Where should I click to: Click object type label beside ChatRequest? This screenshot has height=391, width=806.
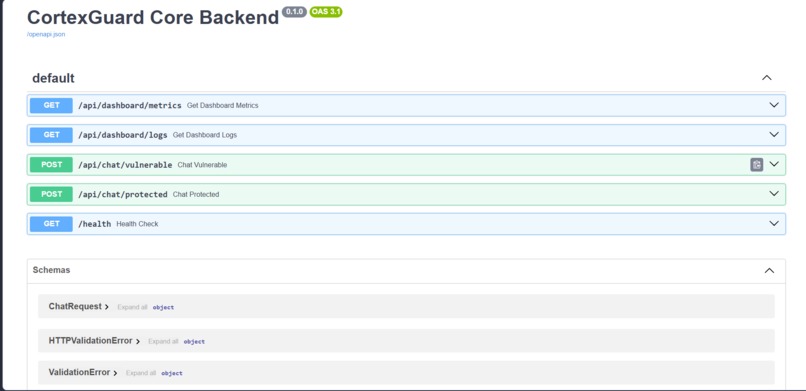[163, 307]
